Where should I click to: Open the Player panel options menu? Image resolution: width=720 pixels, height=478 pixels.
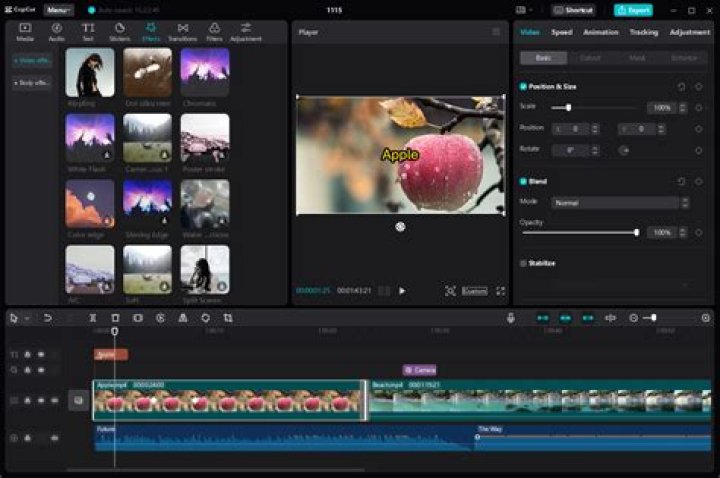(x=496, y=32)
